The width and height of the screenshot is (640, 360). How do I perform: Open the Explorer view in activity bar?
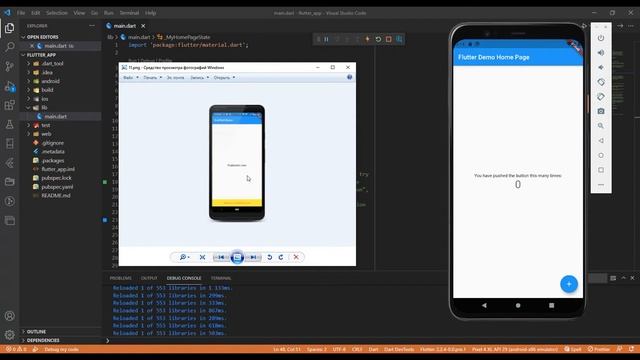coord(9,28)
